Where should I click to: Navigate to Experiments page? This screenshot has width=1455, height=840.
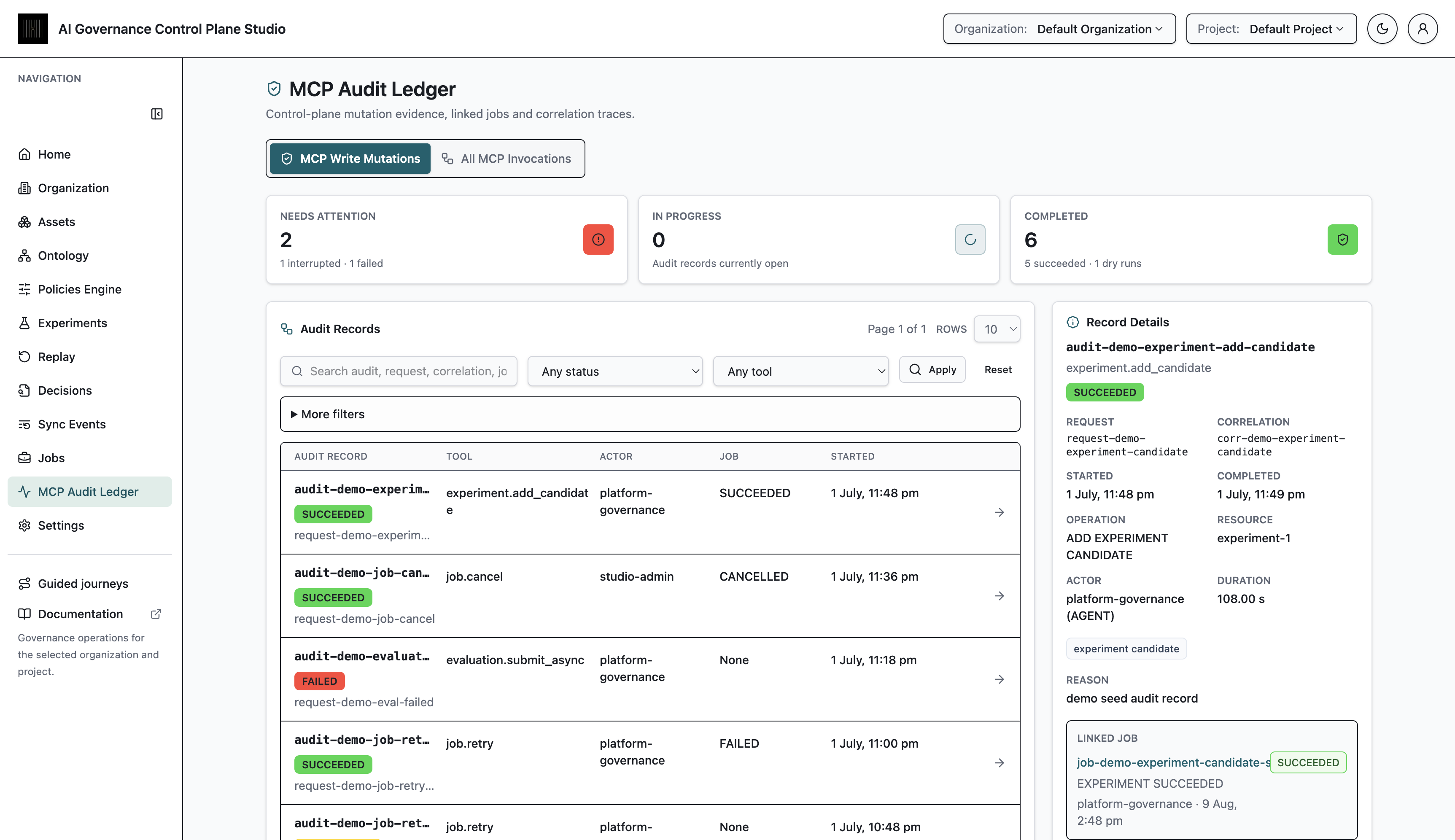point(90,323)
